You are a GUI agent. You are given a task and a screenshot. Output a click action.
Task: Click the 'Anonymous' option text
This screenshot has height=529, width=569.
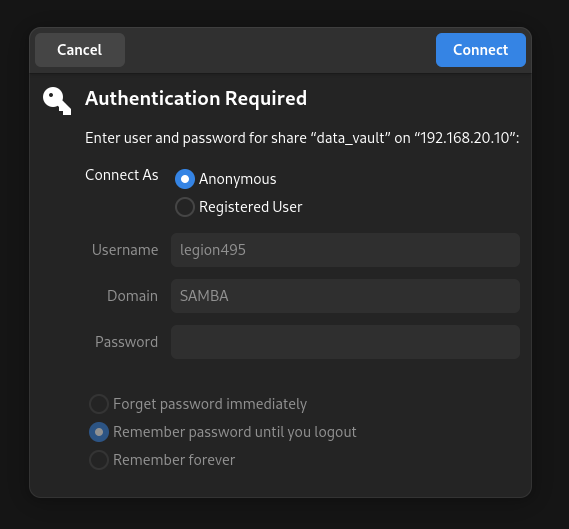point(238,179)
